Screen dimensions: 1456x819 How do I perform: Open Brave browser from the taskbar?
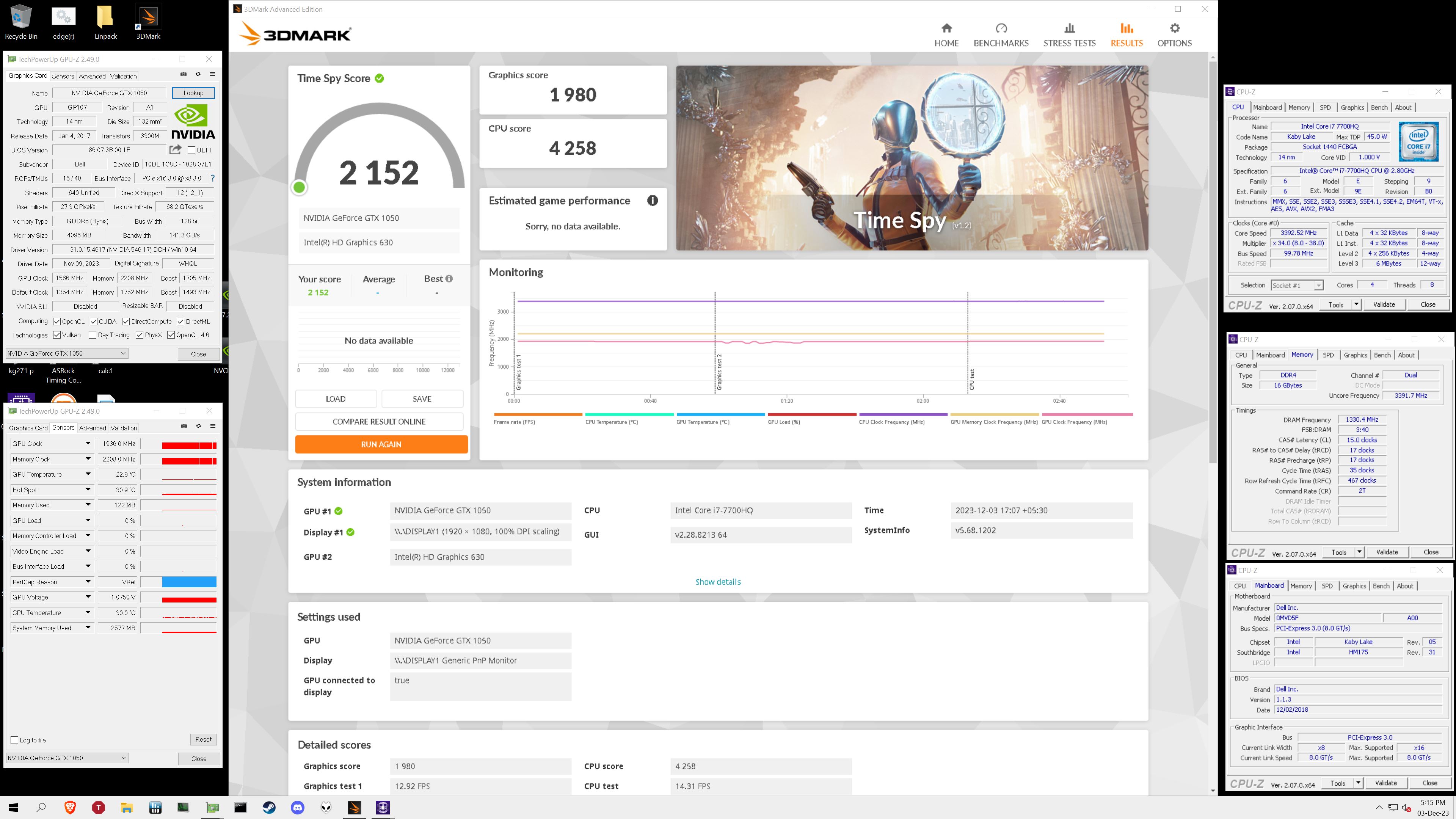(70, 808)
